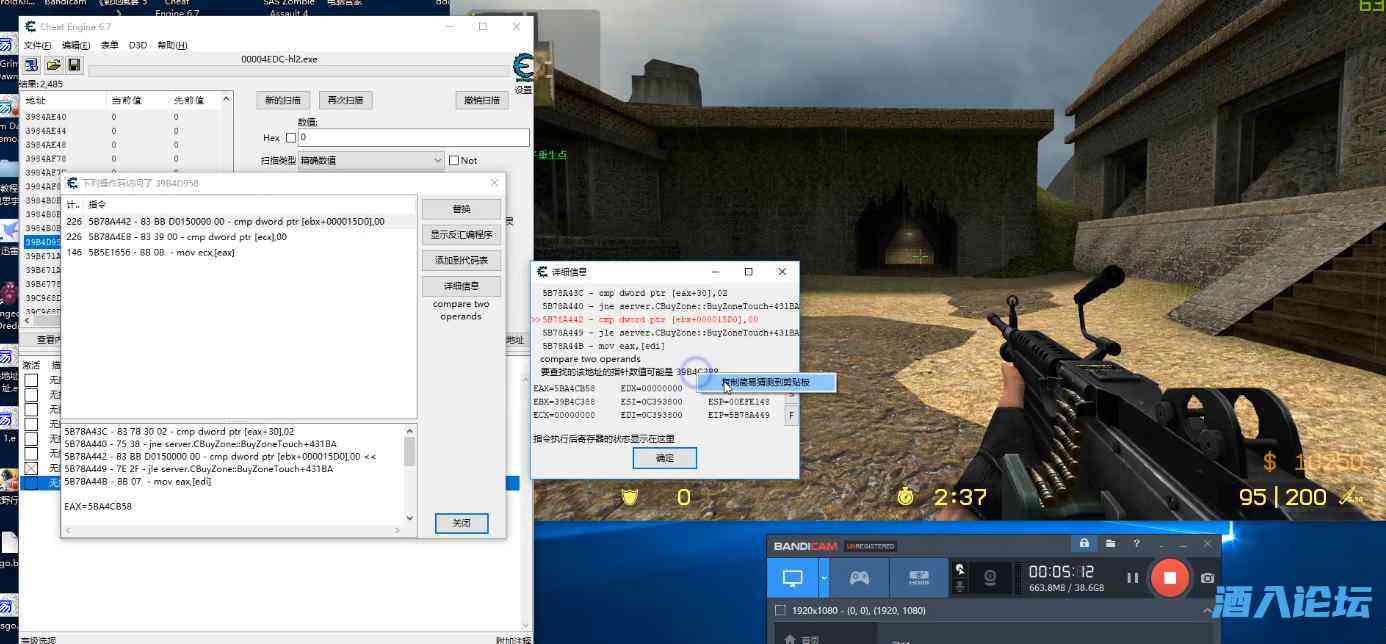Screen dimensions: 1386x644
Task: Enable the Hex checkbox
Action: click(x=291, y=138)
